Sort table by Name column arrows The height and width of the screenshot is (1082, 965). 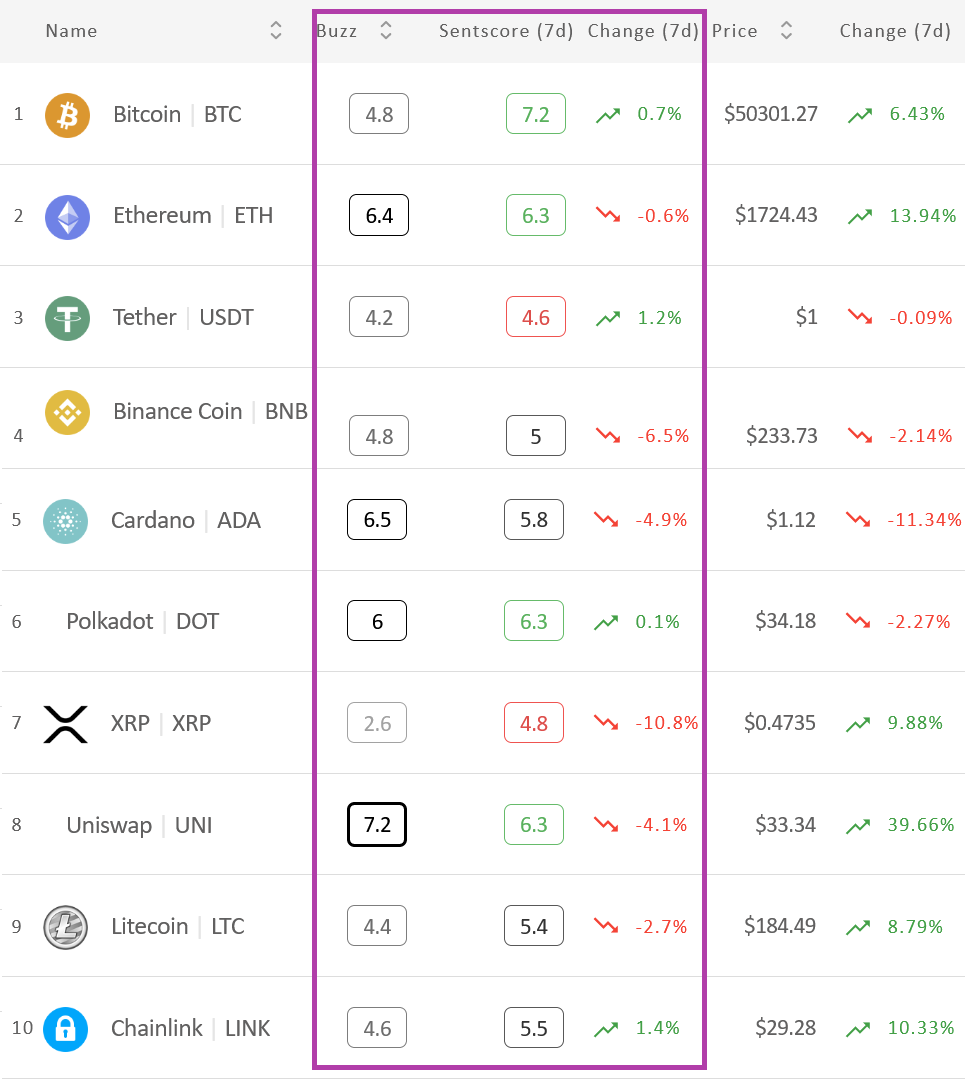[x=275, y=30]
